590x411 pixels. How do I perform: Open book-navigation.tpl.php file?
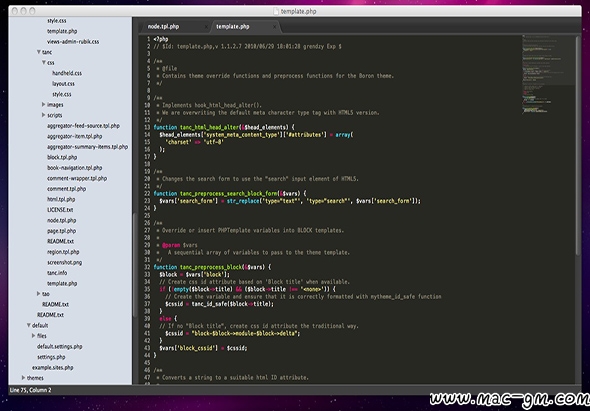pyautogui.click(x=75, y=168)
